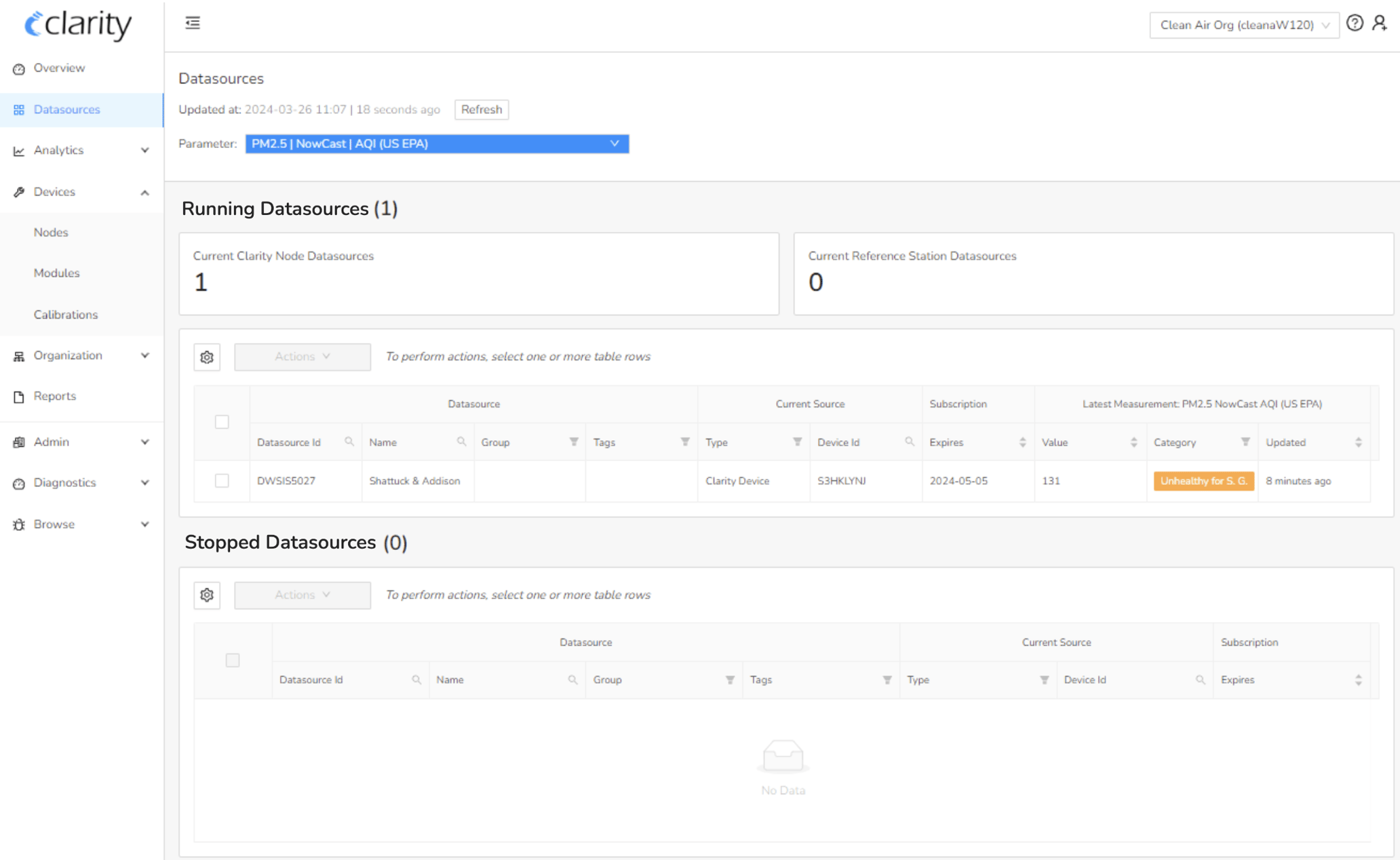Open the help menu via the question mark icon
Image resolution: width=1400 pixels, height=860 pixels.
tap(1355, 23)
